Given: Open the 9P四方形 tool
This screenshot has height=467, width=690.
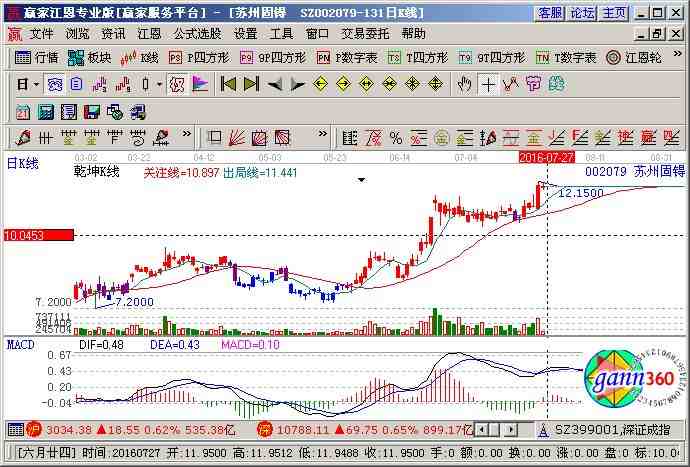Looking at the screenshot, I should pos(273,58).
